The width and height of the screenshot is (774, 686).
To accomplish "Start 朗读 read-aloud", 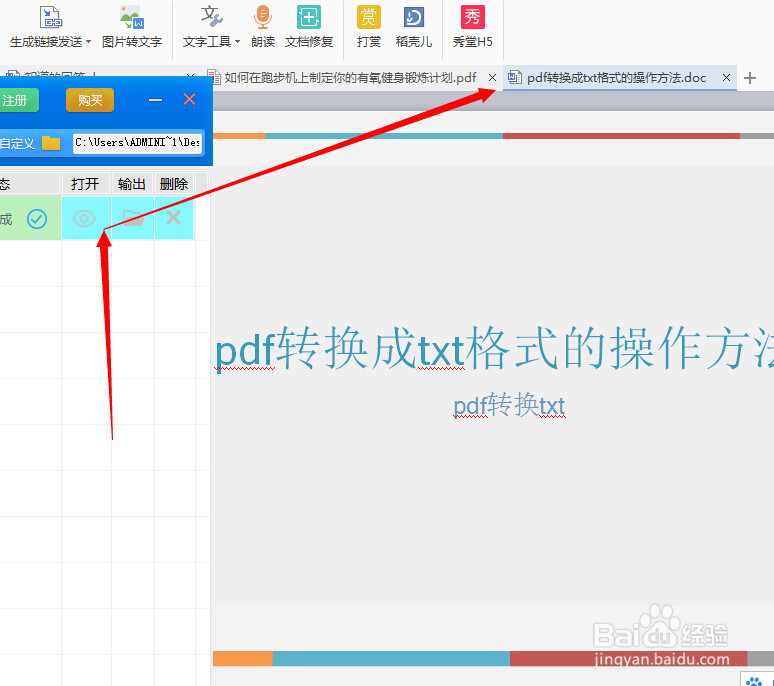I will [x=263, y=27].
